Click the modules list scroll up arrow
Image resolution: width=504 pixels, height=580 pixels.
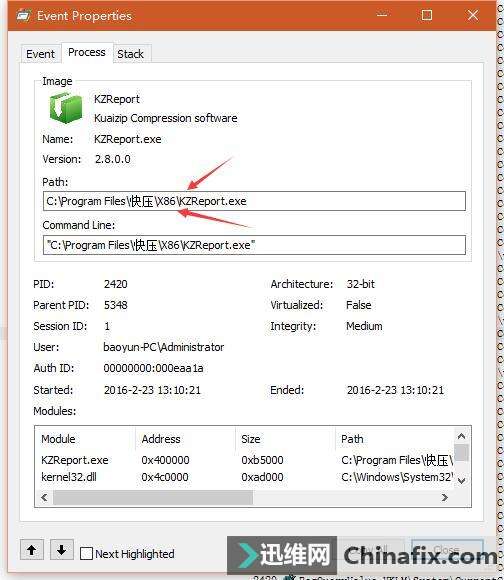(x=461, y=436)
